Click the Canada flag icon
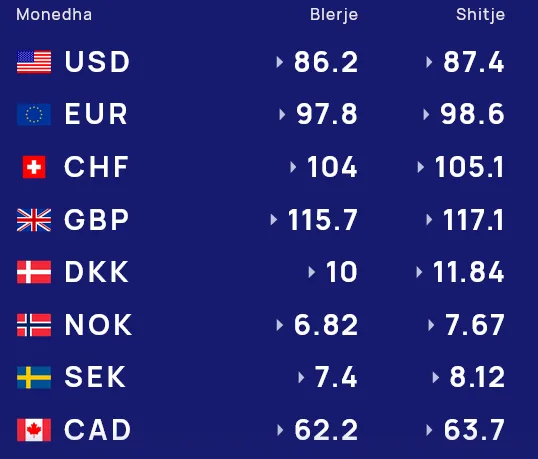The width and height of the screenshot is (538, 459). [34, 430]
